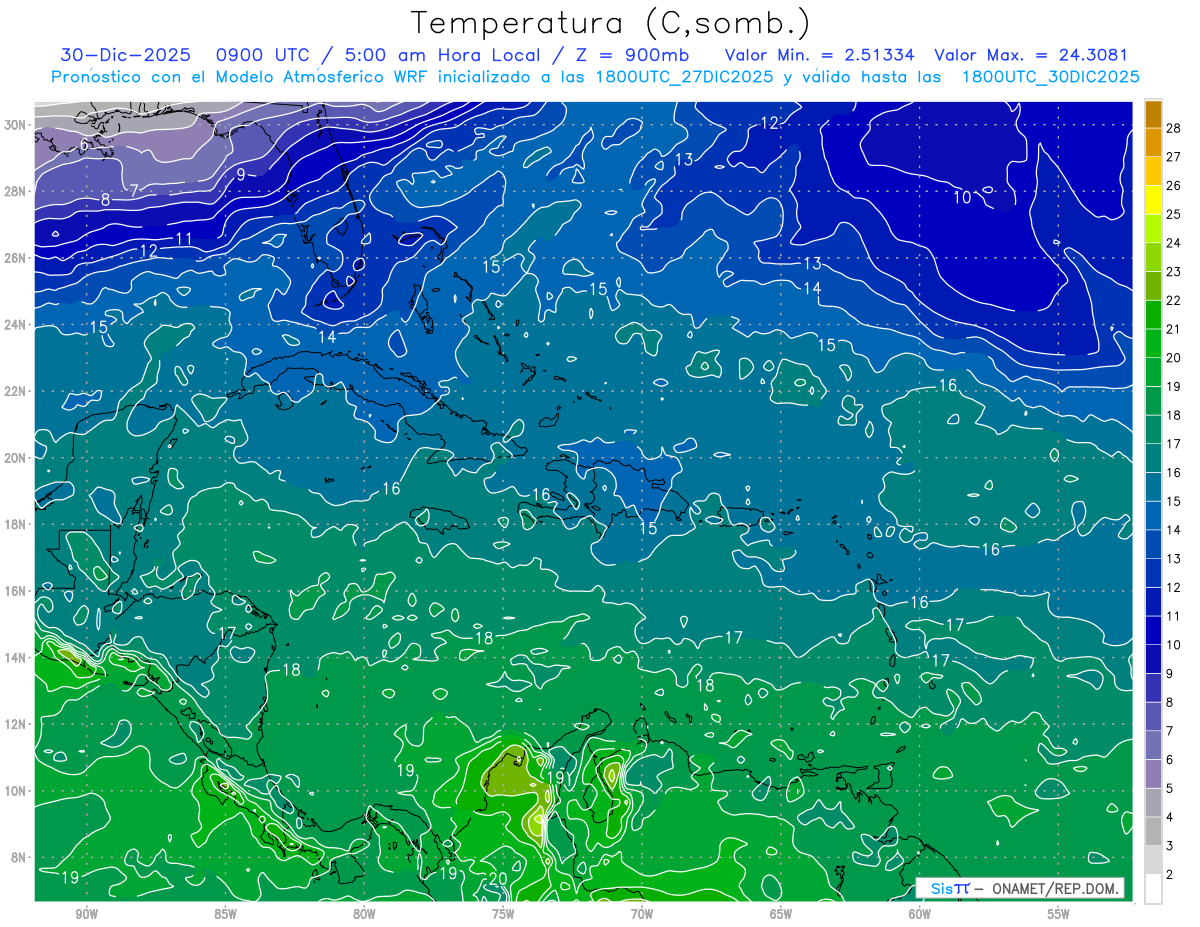The height and width of the screenshot is (927, 1200).
Task: Click the purple swatch between 5 and 6
Action: pos(1153,774)
